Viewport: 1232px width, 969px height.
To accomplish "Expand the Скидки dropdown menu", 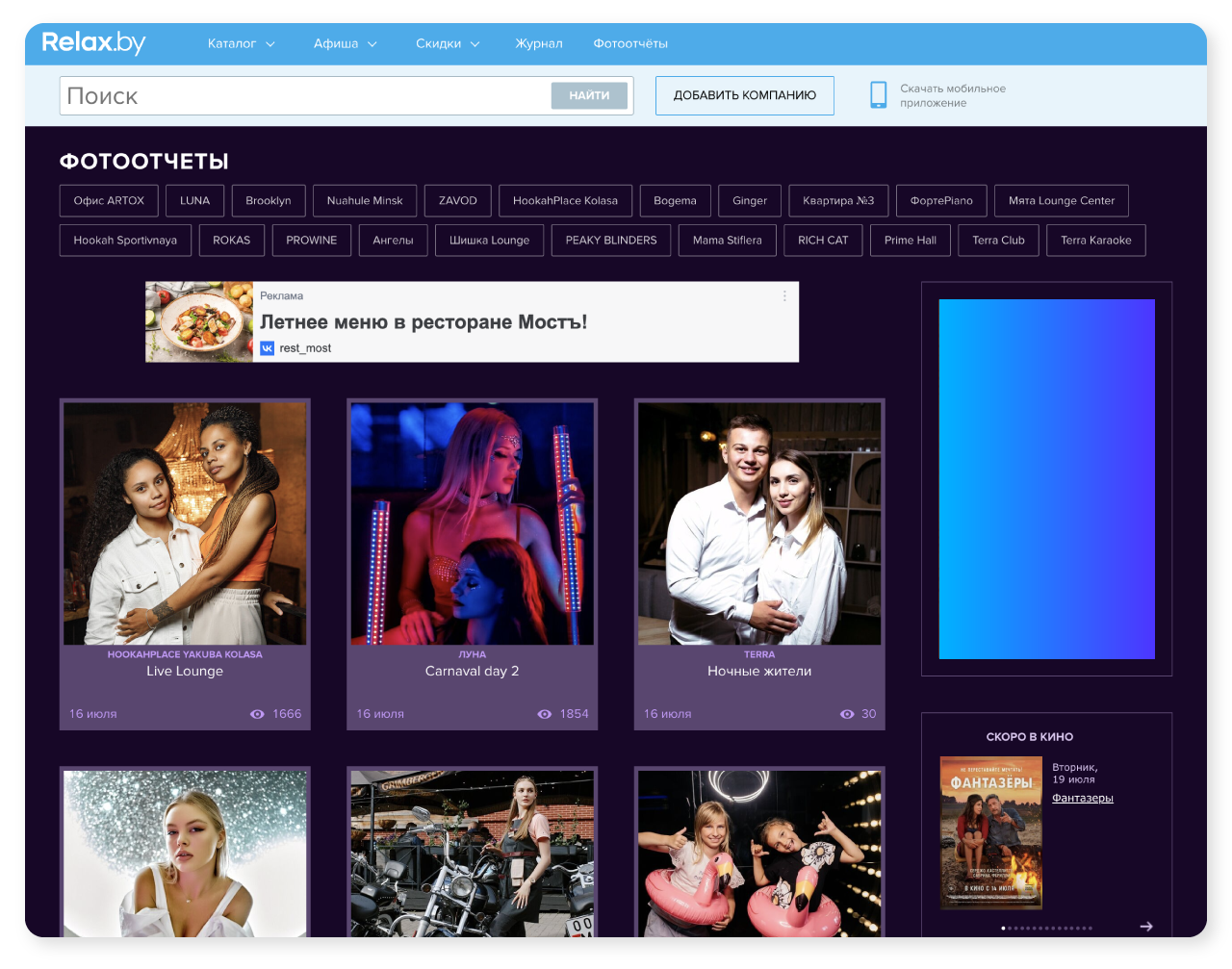I will coord(448,43).
